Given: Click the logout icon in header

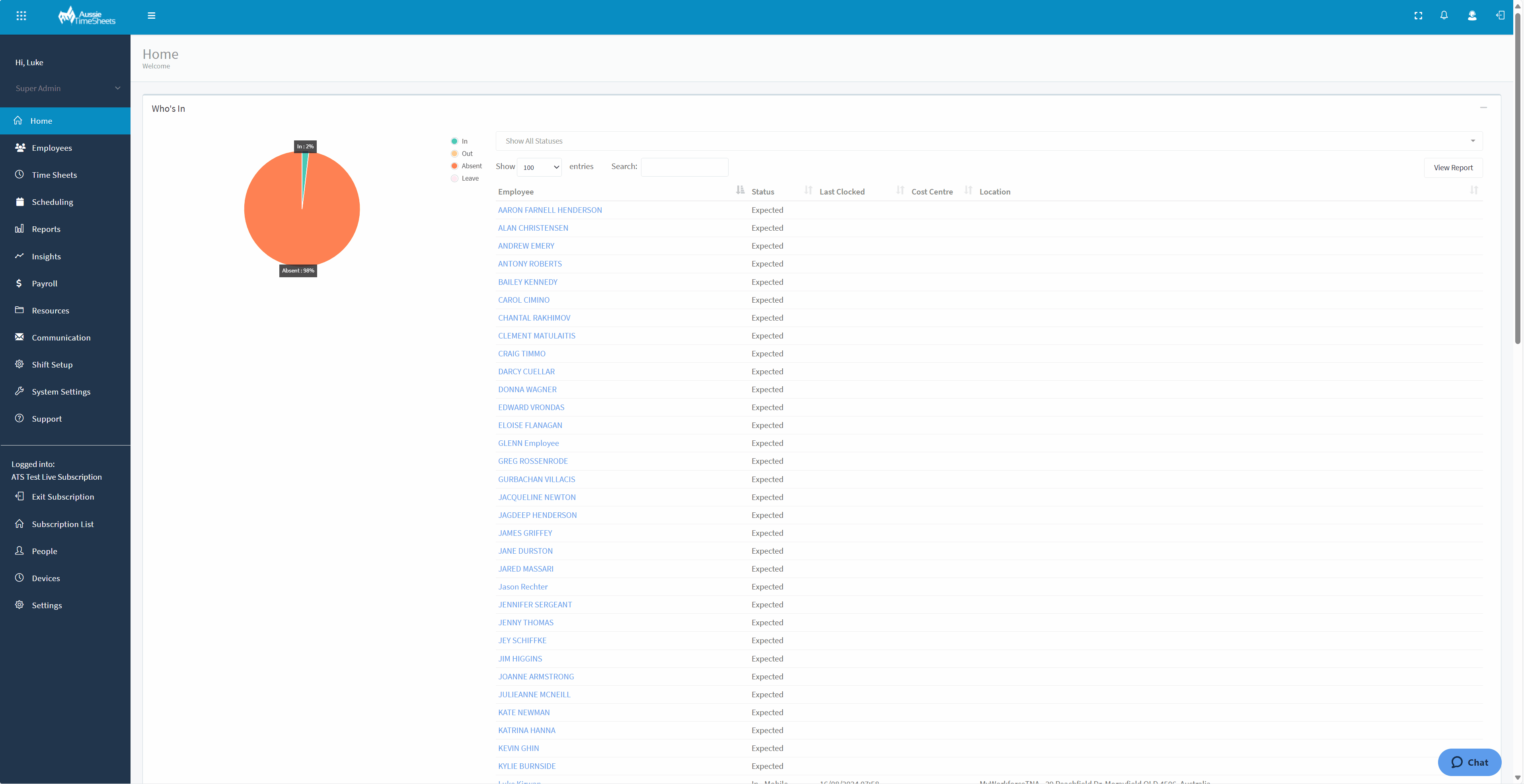Looking at the screenshot, I should point(1500,16).
